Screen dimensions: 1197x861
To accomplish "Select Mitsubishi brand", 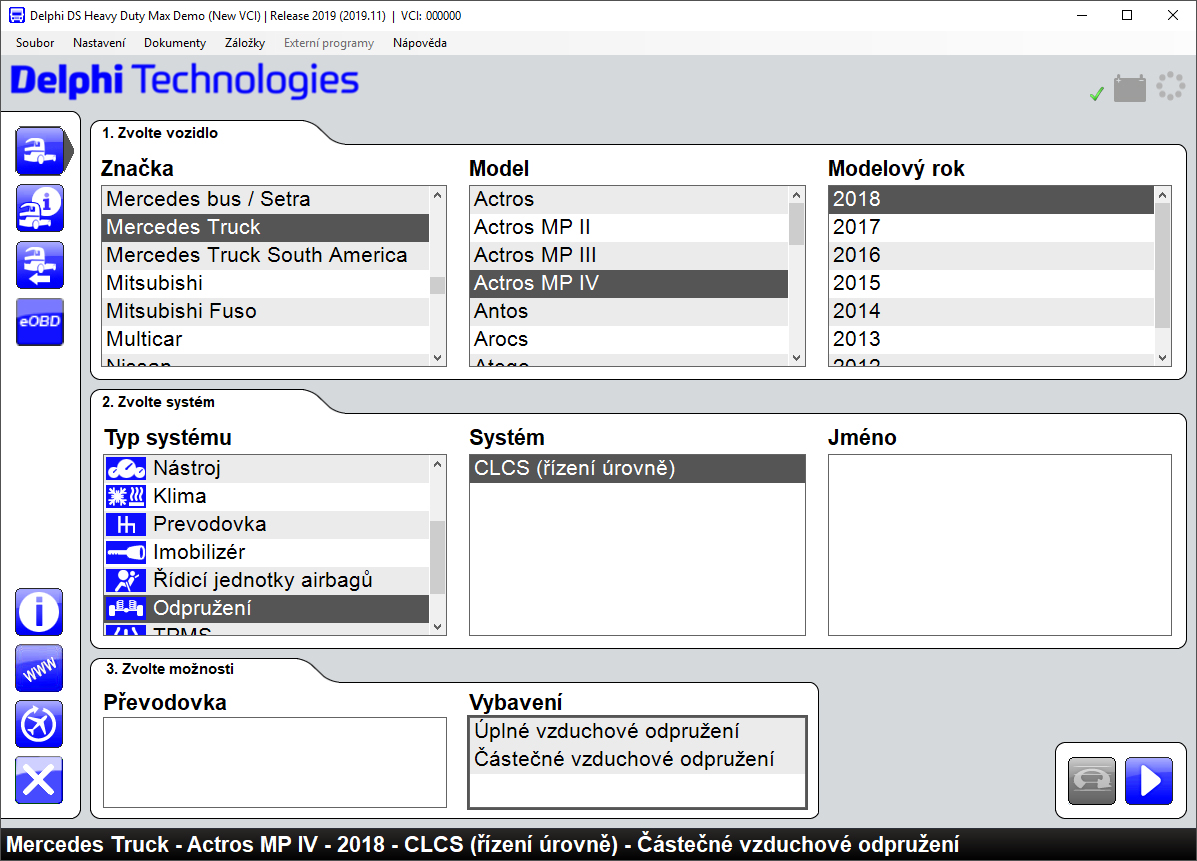I will 266,284.
